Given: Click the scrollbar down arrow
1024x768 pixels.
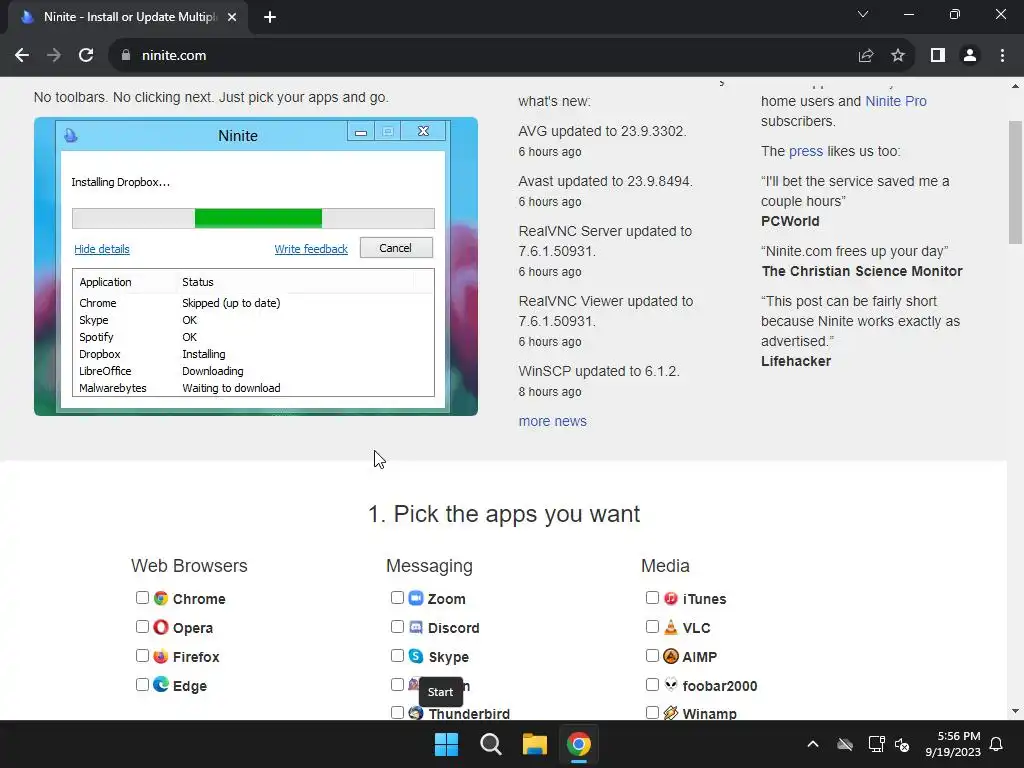Looking at the screenshot, I should pyautogui.click(x=1016, y=711).
